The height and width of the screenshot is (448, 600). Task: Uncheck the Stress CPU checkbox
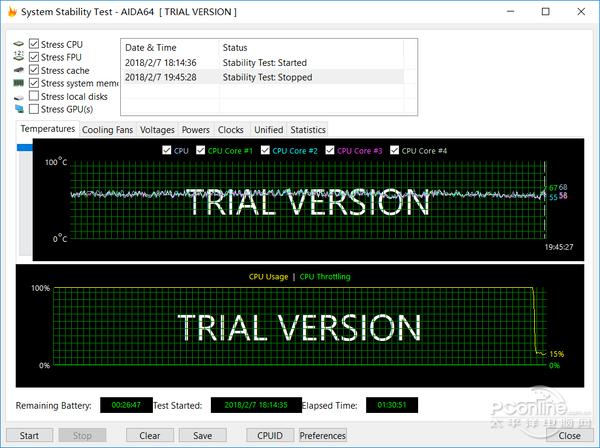click(x=34, y=44)
